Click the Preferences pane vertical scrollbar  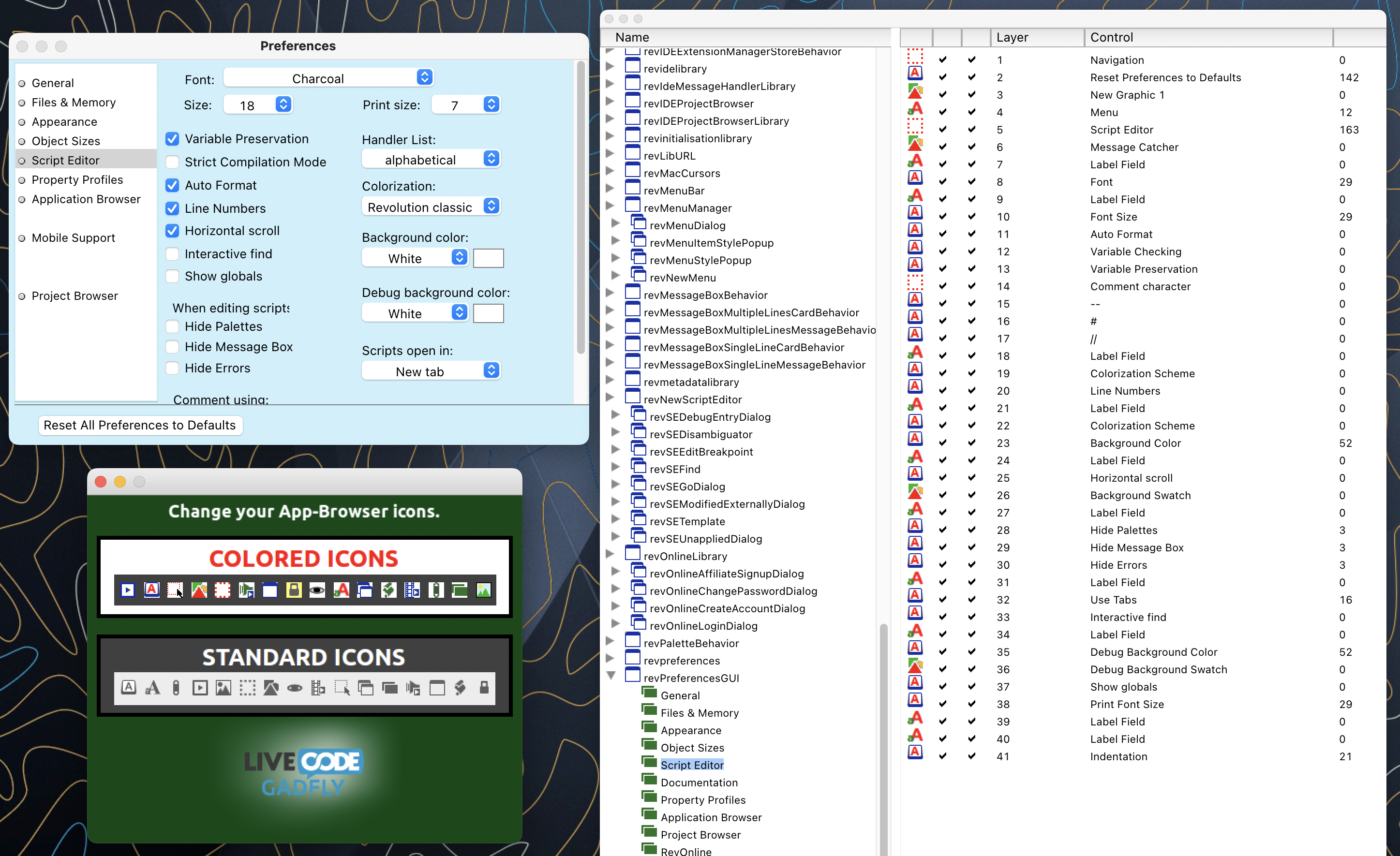click(580, 207)
